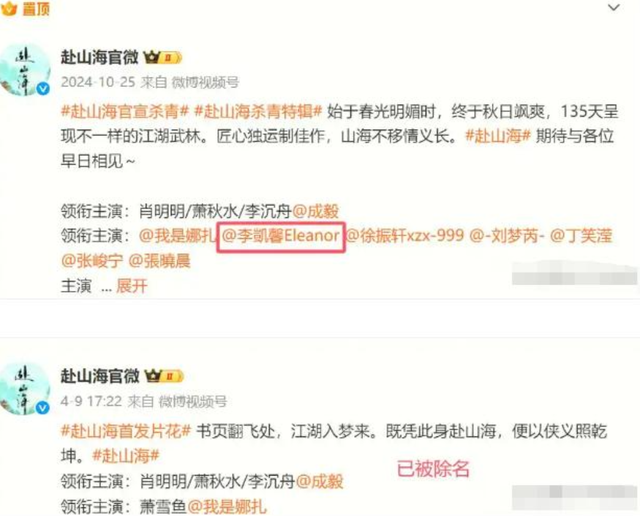Open the mention @我是娜扎 in the second post
640x516 pixels.
point(227,507)
